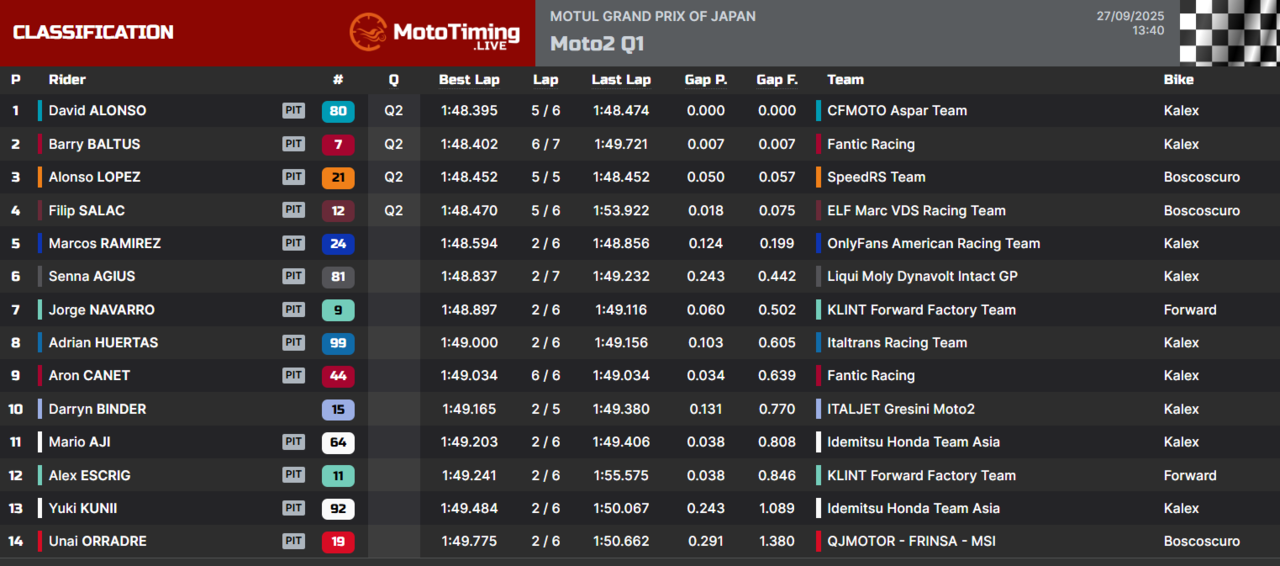This screenshot has width=1280, height=566.
Task: Click rider name Marcos RAMIREZ
Action: [x=104, y=243]
